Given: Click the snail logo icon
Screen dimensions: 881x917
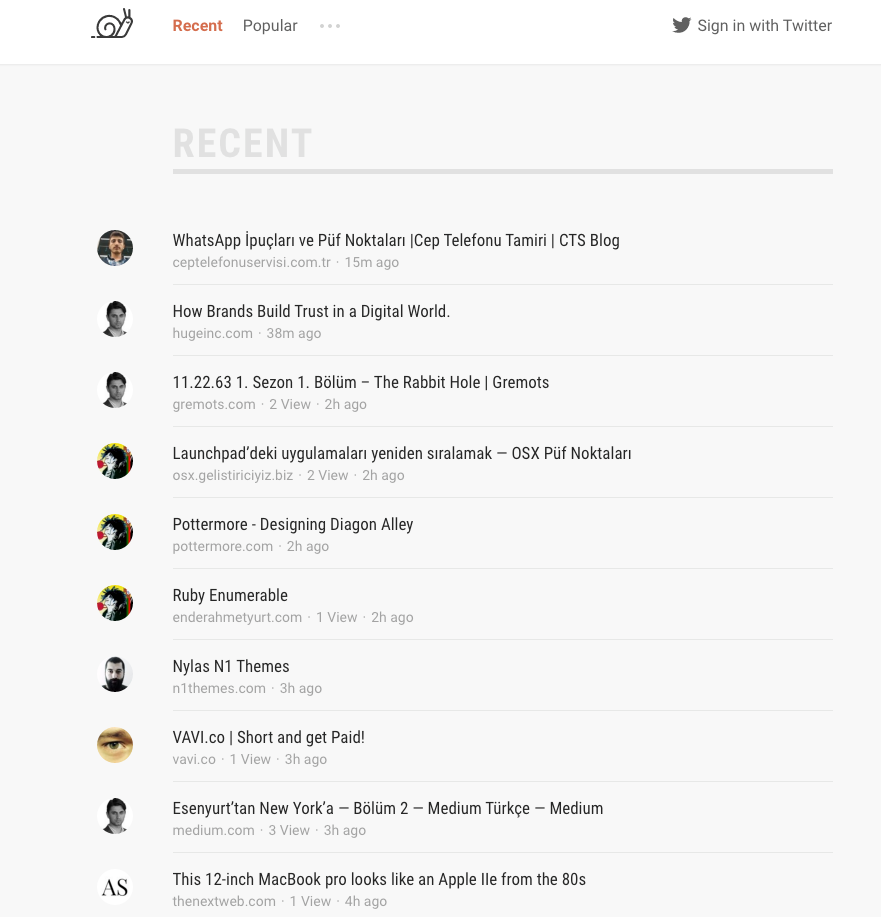Looking at the screenshot, I should coord(112,24).
